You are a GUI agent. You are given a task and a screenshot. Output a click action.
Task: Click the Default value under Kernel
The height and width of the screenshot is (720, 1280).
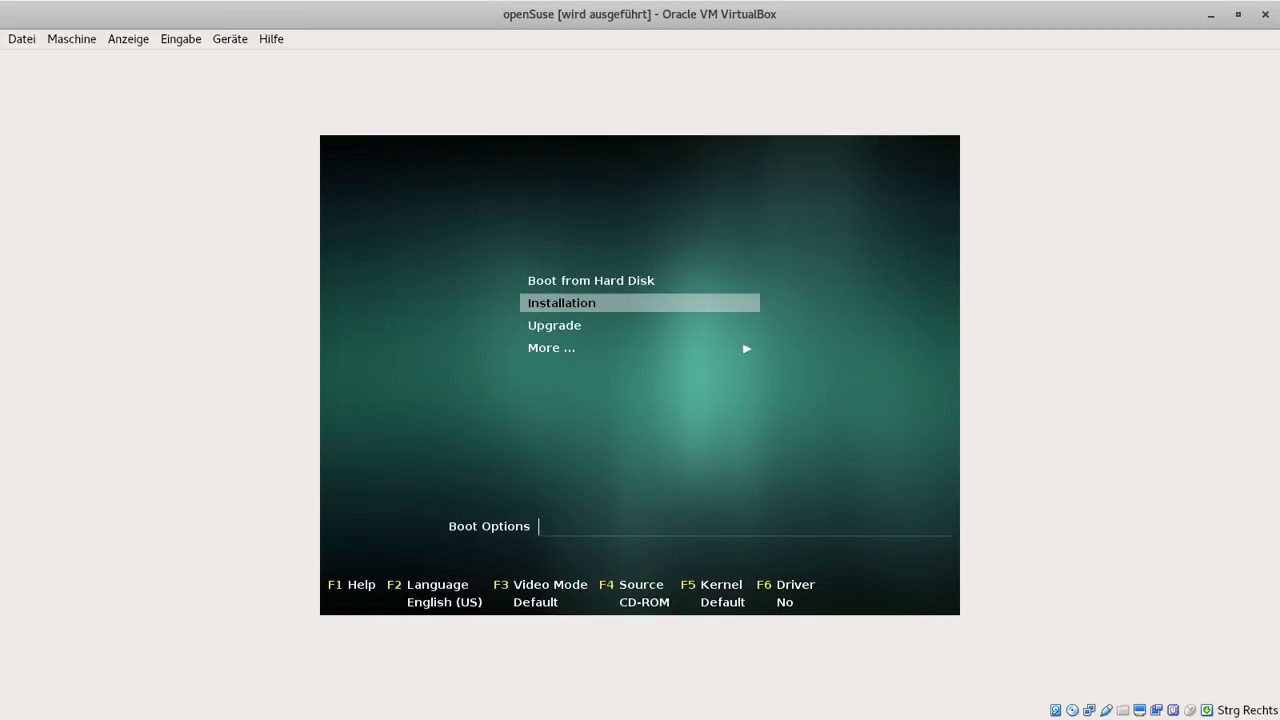tap(722, 603)
